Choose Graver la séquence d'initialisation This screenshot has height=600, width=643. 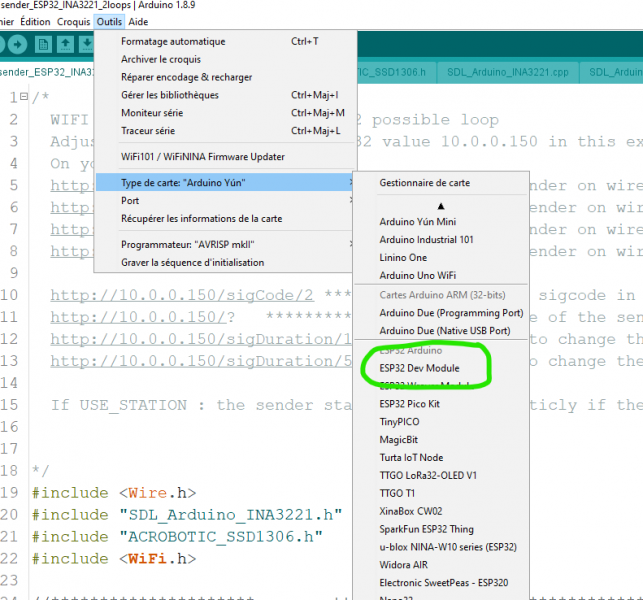click(x=224, y=262)
